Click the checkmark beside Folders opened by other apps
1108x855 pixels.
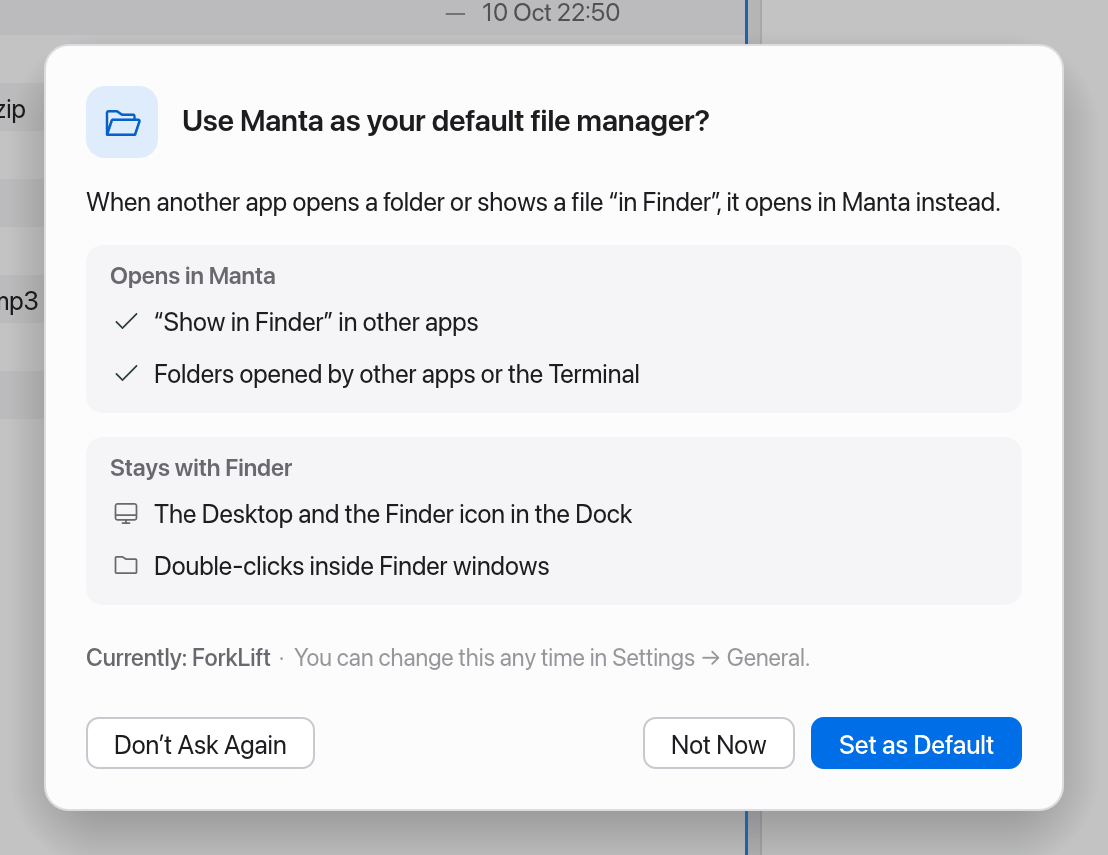click(126, 374)
